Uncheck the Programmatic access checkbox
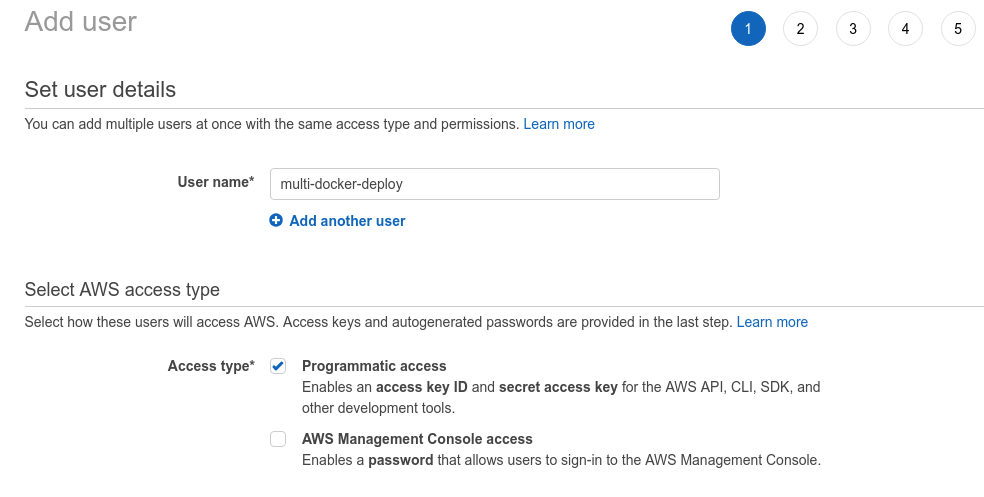The image size is (984, 497). tap(278, 366)
